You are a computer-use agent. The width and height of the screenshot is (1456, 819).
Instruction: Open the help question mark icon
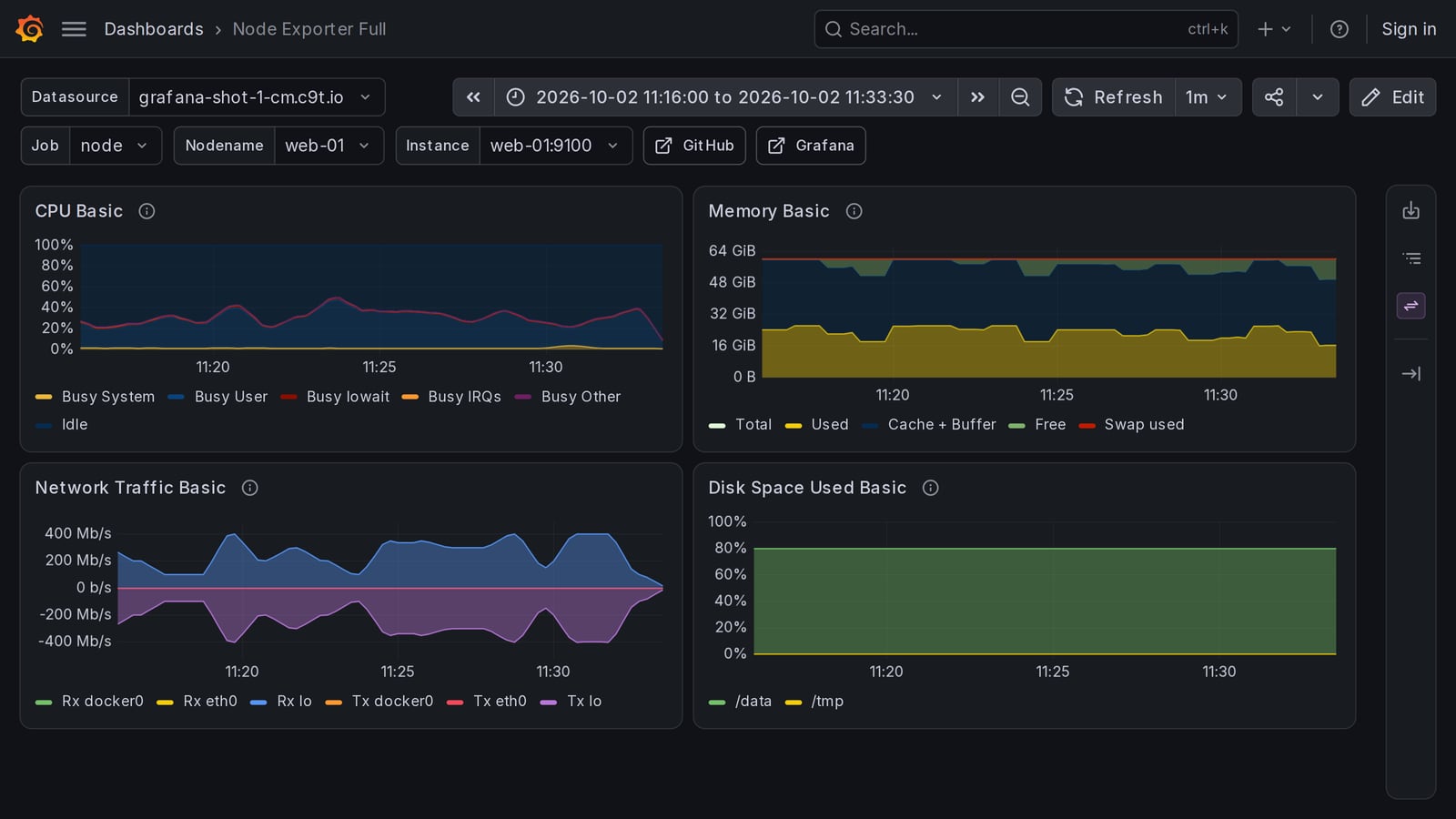[1339, 29]
